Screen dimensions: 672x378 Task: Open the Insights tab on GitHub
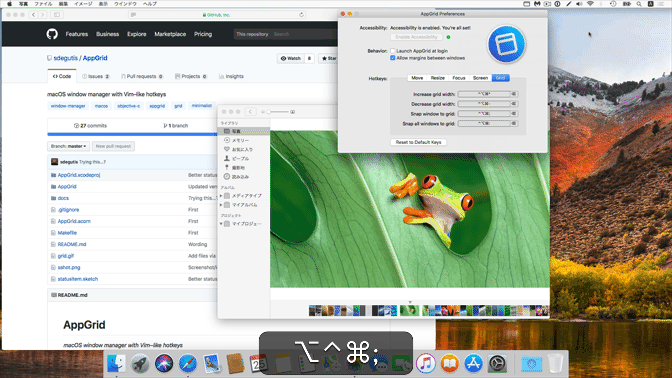tap(231, 76)
